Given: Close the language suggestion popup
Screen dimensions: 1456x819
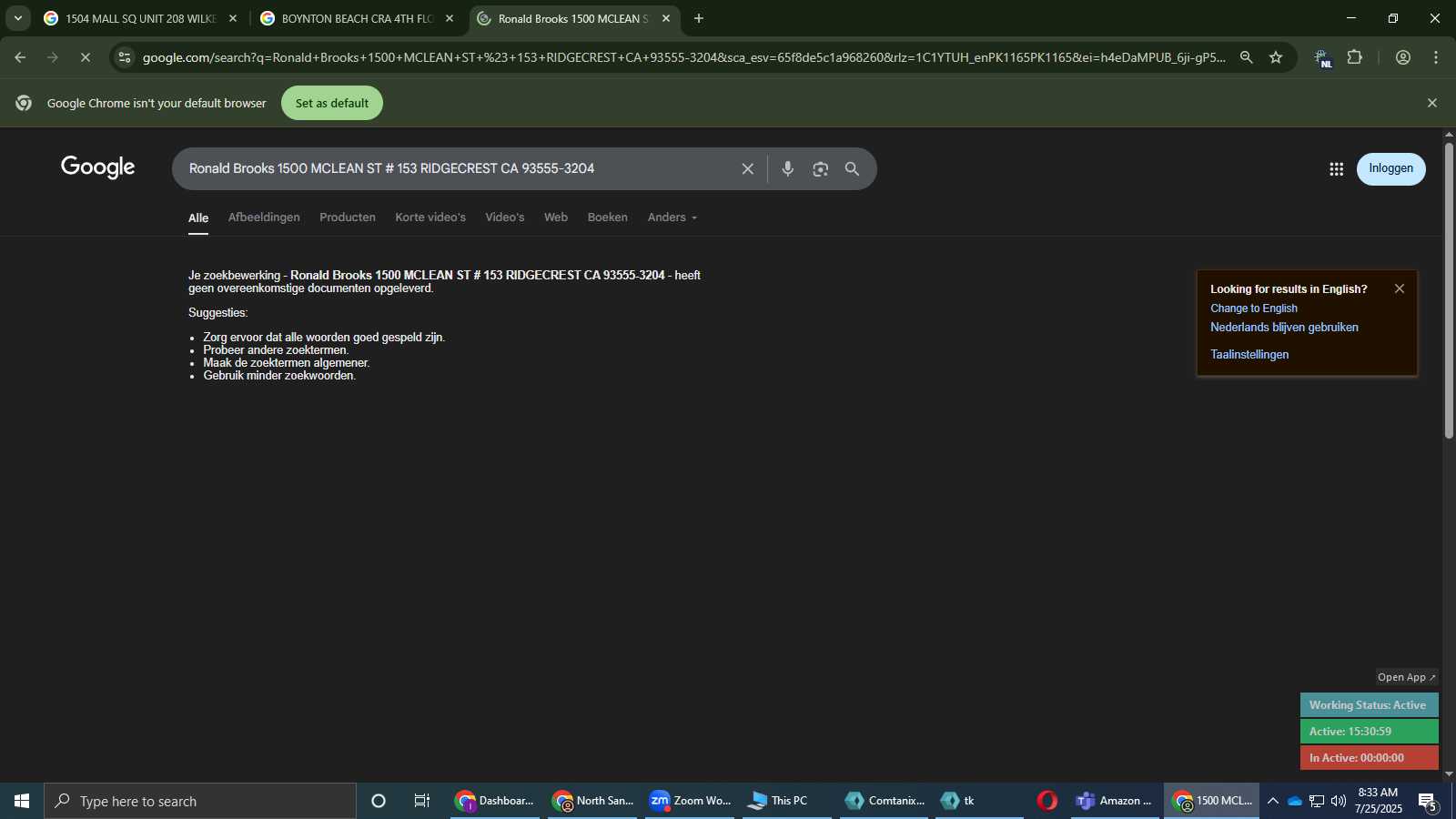Looking at the screenshot, I should [x=1400, y=288].
